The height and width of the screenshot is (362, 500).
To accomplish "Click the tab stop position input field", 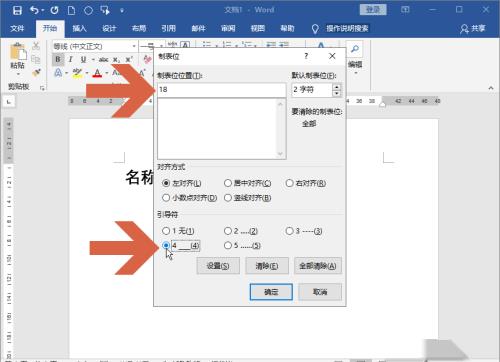I will [x=222, y=90].
